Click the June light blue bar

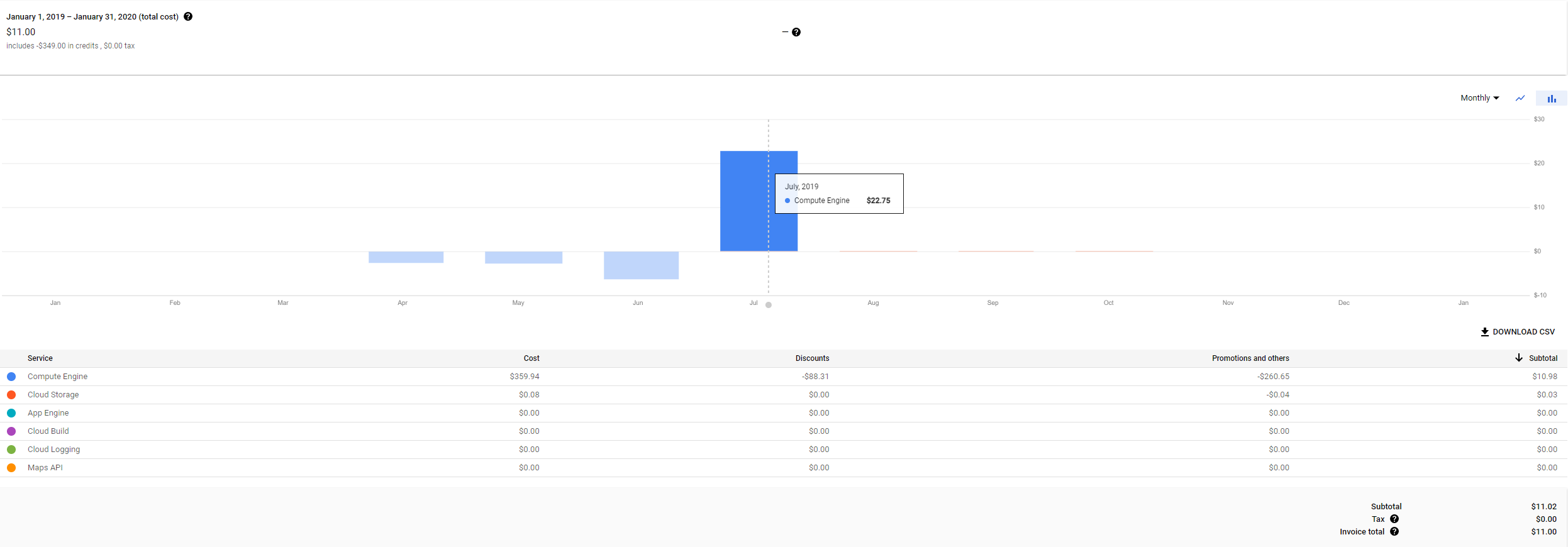641,265
